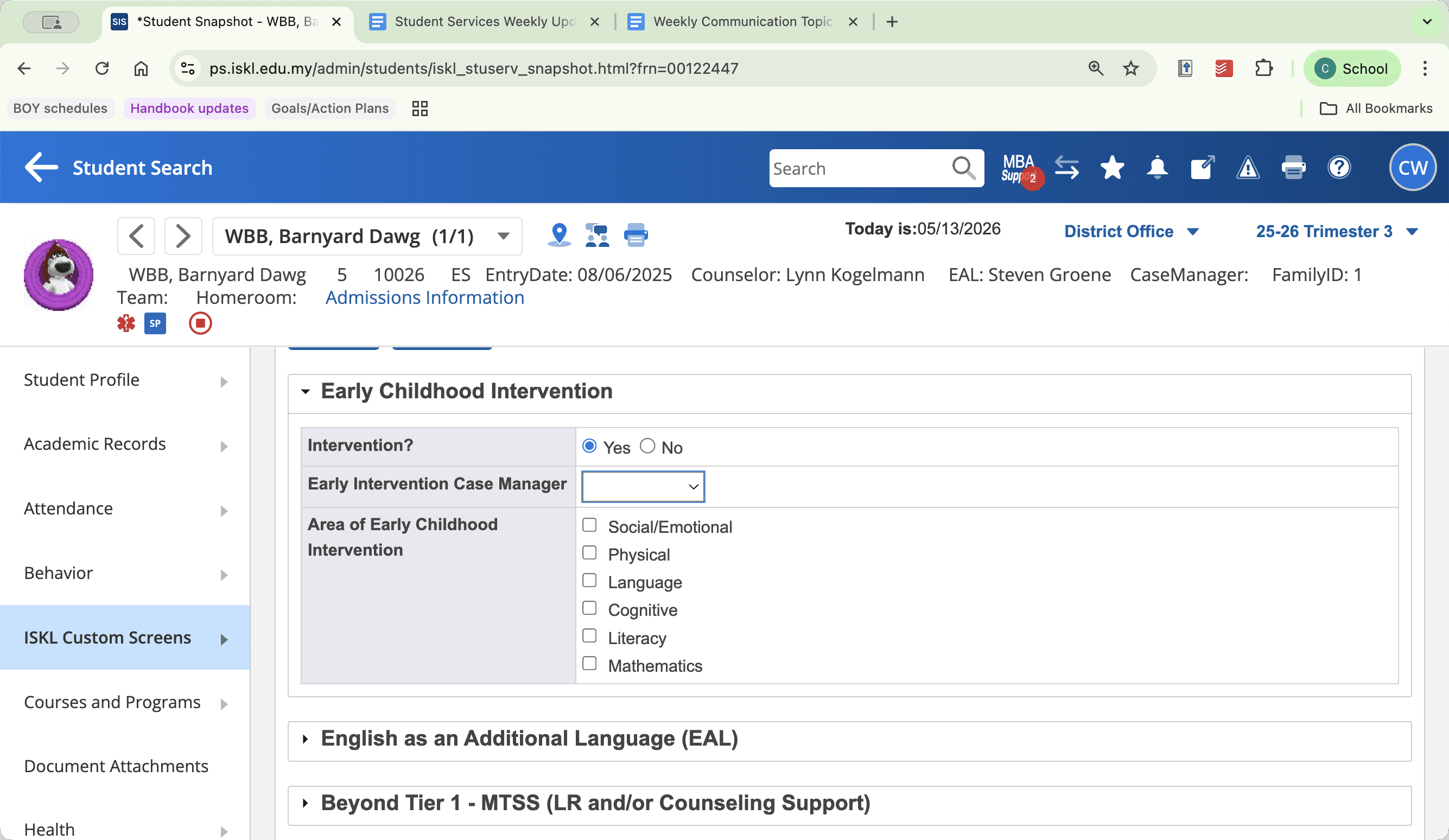Open the help question mark icon

[x=1339, y=168]
